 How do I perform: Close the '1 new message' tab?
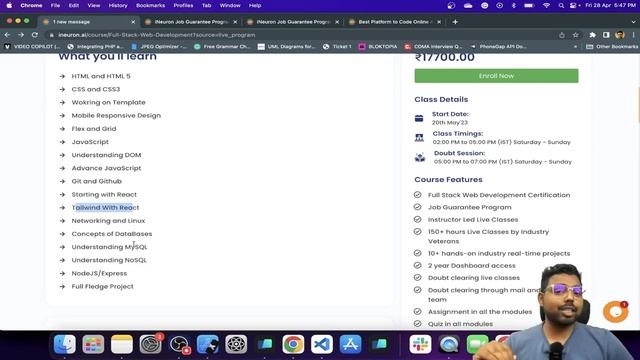coord(133,22)
